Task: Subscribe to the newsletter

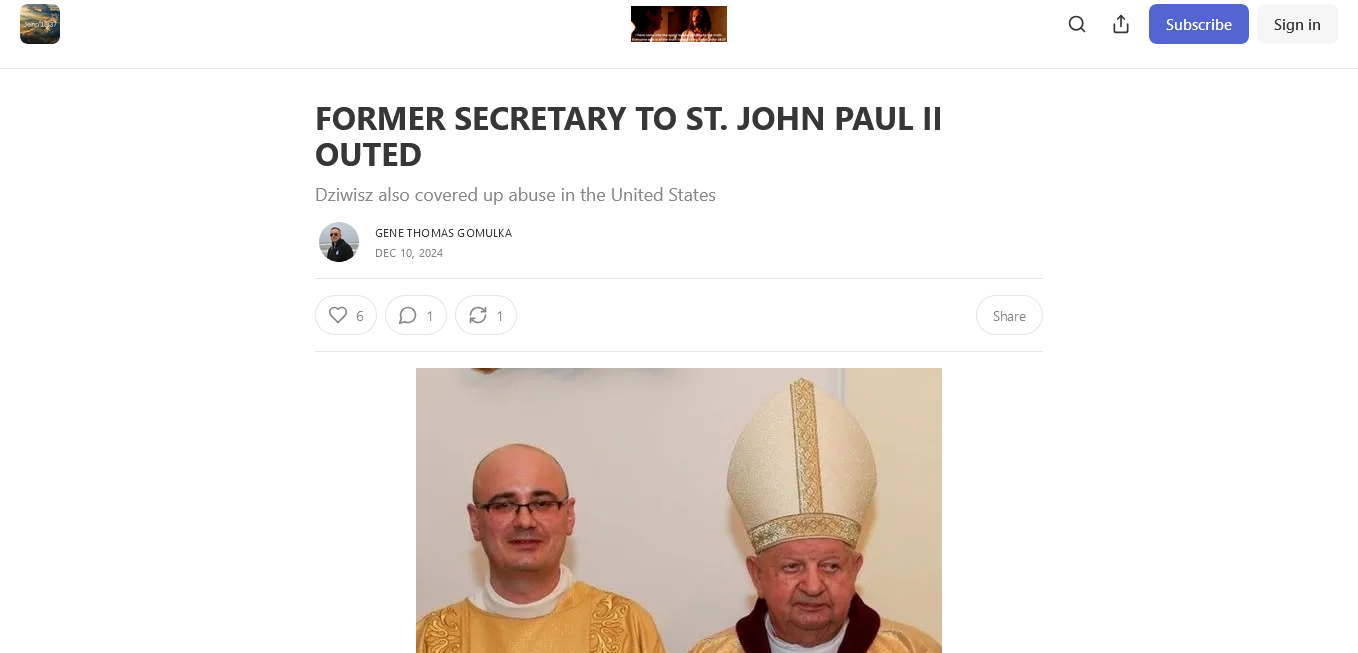Action: coord(1198,24)
